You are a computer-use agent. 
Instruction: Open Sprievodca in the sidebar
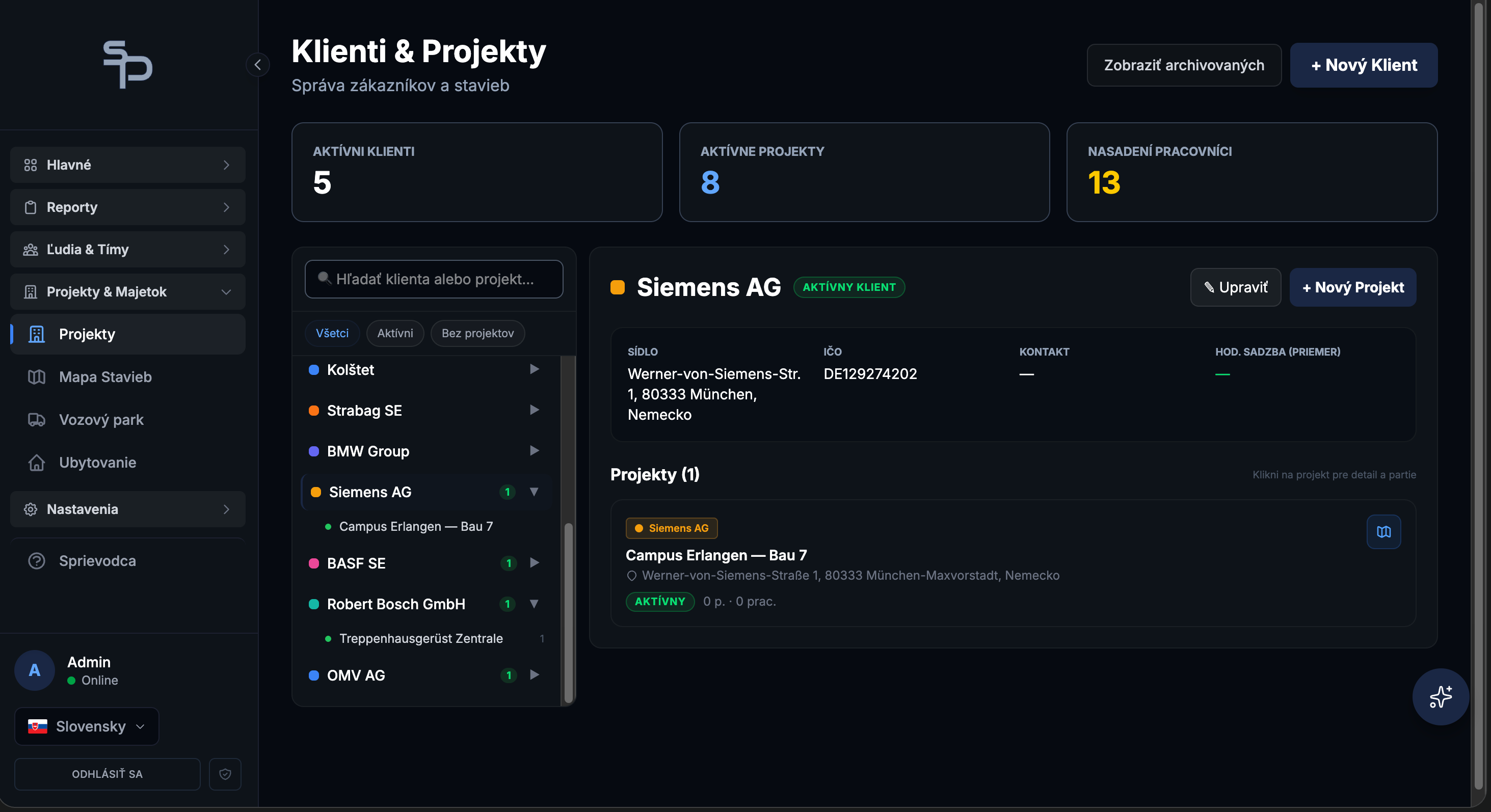tap(128, 561)
